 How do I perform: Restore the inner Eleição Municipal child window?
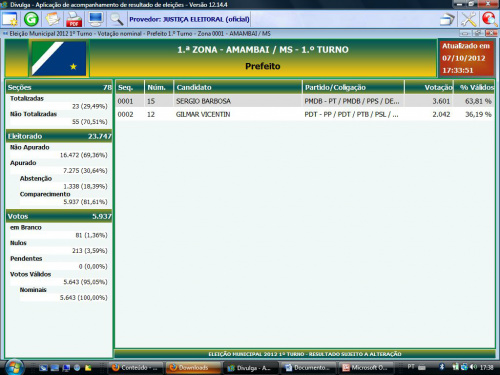click(x=478, y=33)
